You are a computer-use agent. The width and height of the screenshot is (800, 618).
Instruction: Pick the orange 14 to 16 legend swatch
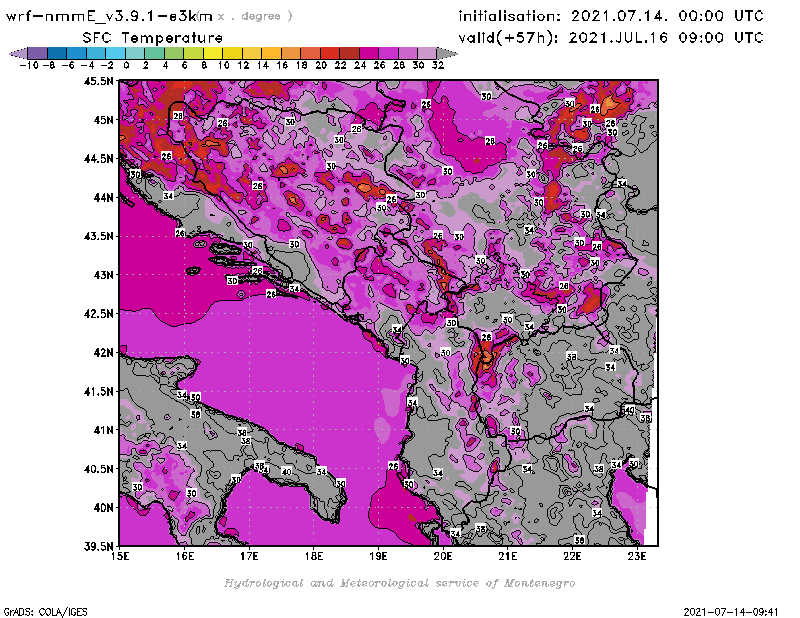tap(271, 53)
